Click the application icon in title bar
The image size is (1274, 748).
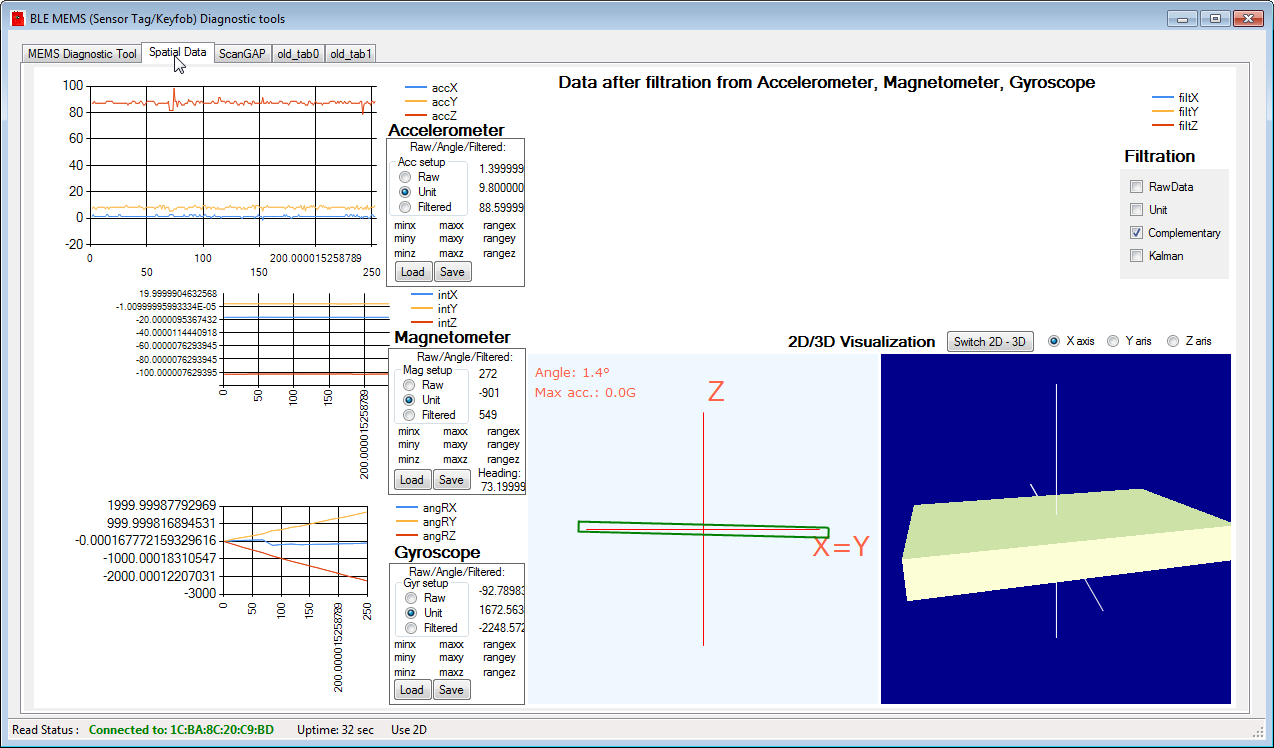[17, 18]
